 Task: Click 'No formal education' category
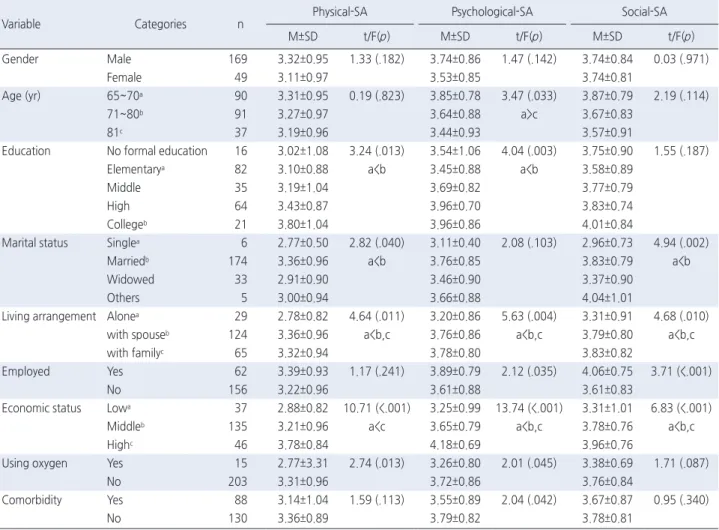(x=157, y=151)
